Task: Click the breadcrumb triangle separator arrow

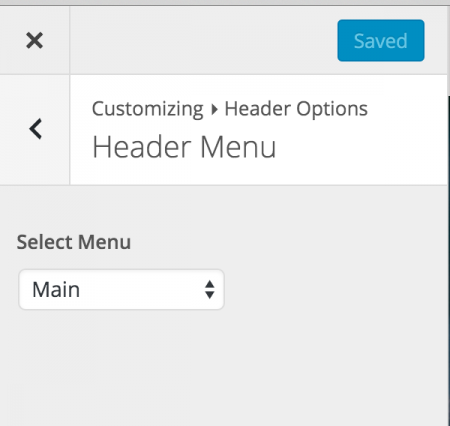Action: 214,109
